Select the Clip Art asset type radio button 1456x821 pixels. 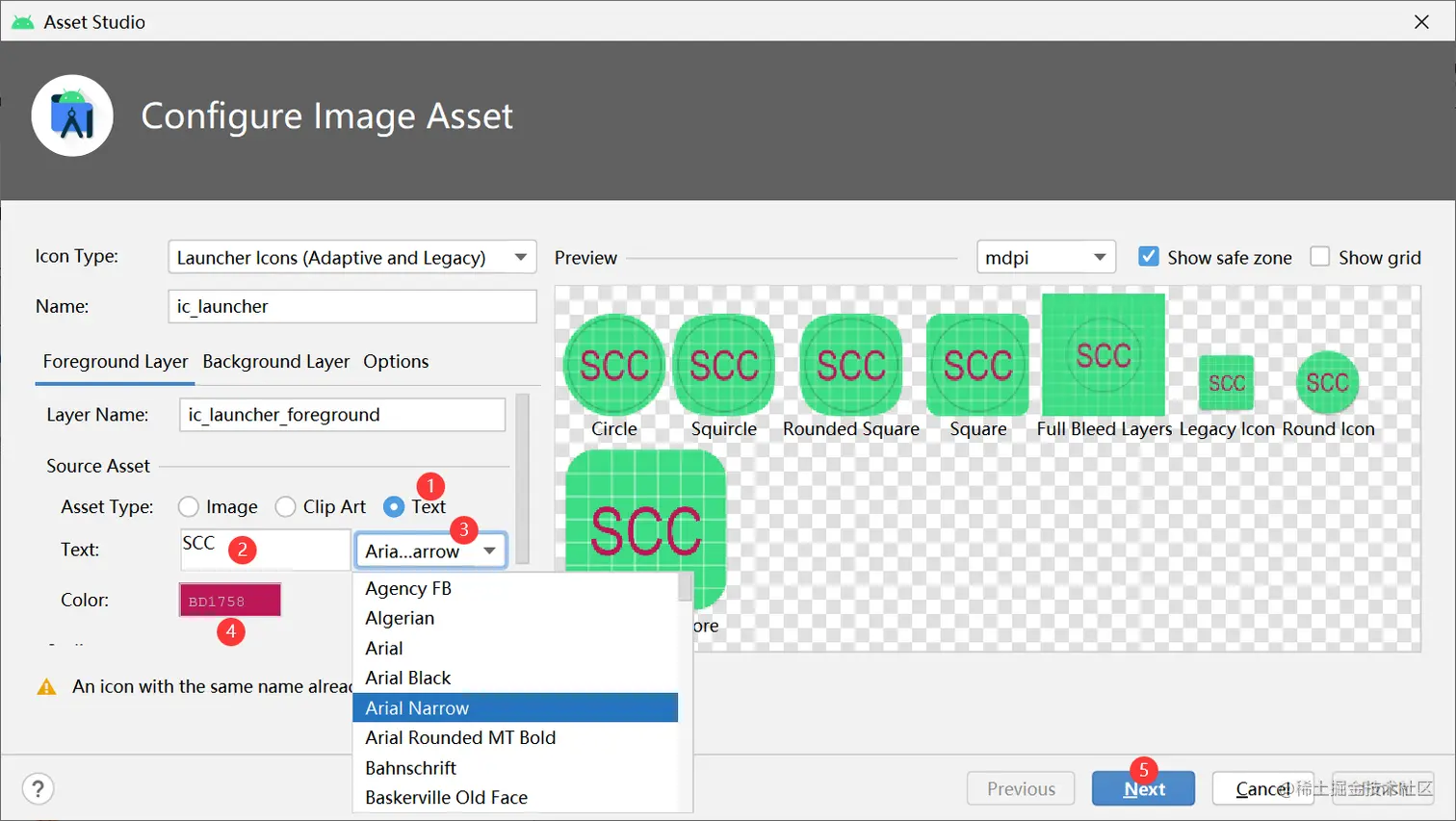coord(285,506)
